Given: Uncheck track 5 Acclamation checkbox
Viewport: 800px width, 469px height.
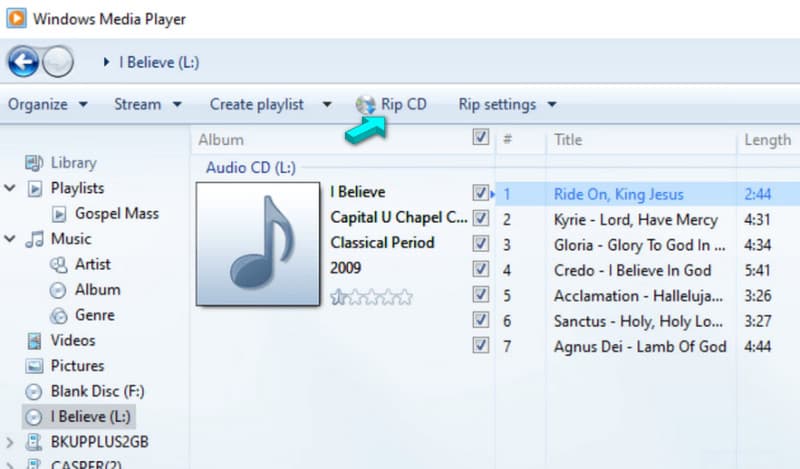Looking at the screenshot, I should coord(481,294).
